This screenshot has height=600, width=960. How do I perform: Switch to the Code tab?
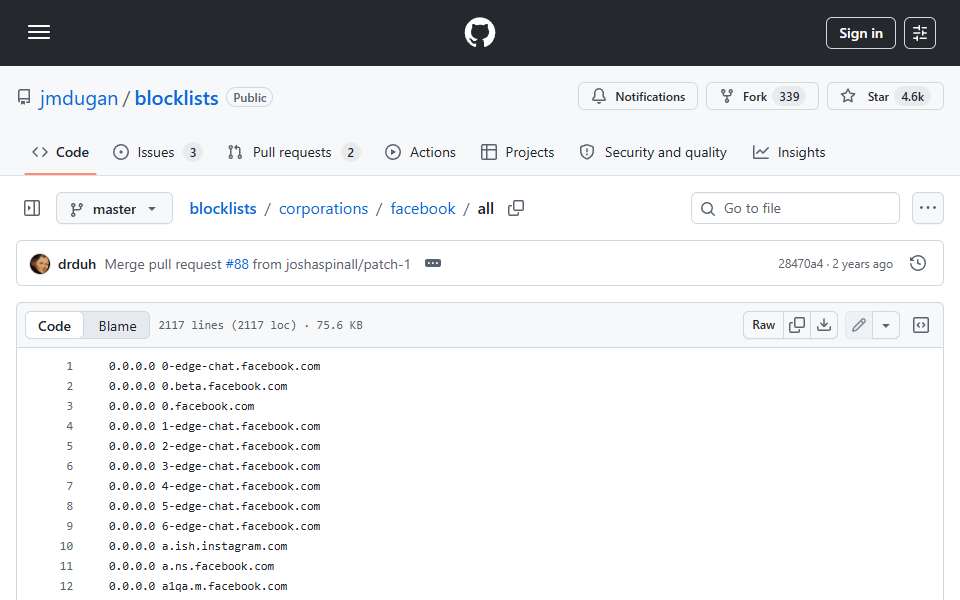point(61,152)
